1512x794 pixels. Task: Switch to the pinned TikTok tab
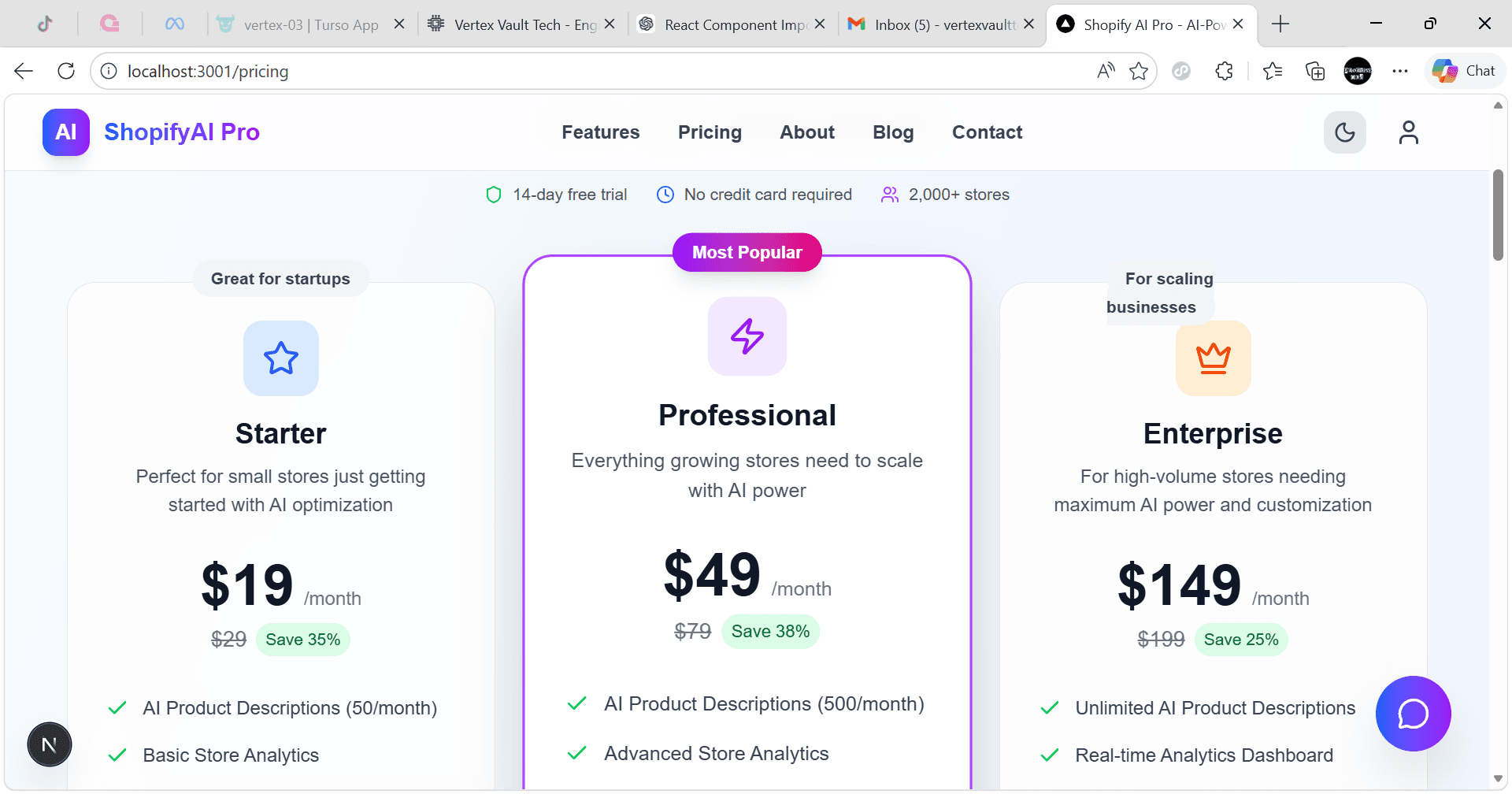tap(45, 24)
